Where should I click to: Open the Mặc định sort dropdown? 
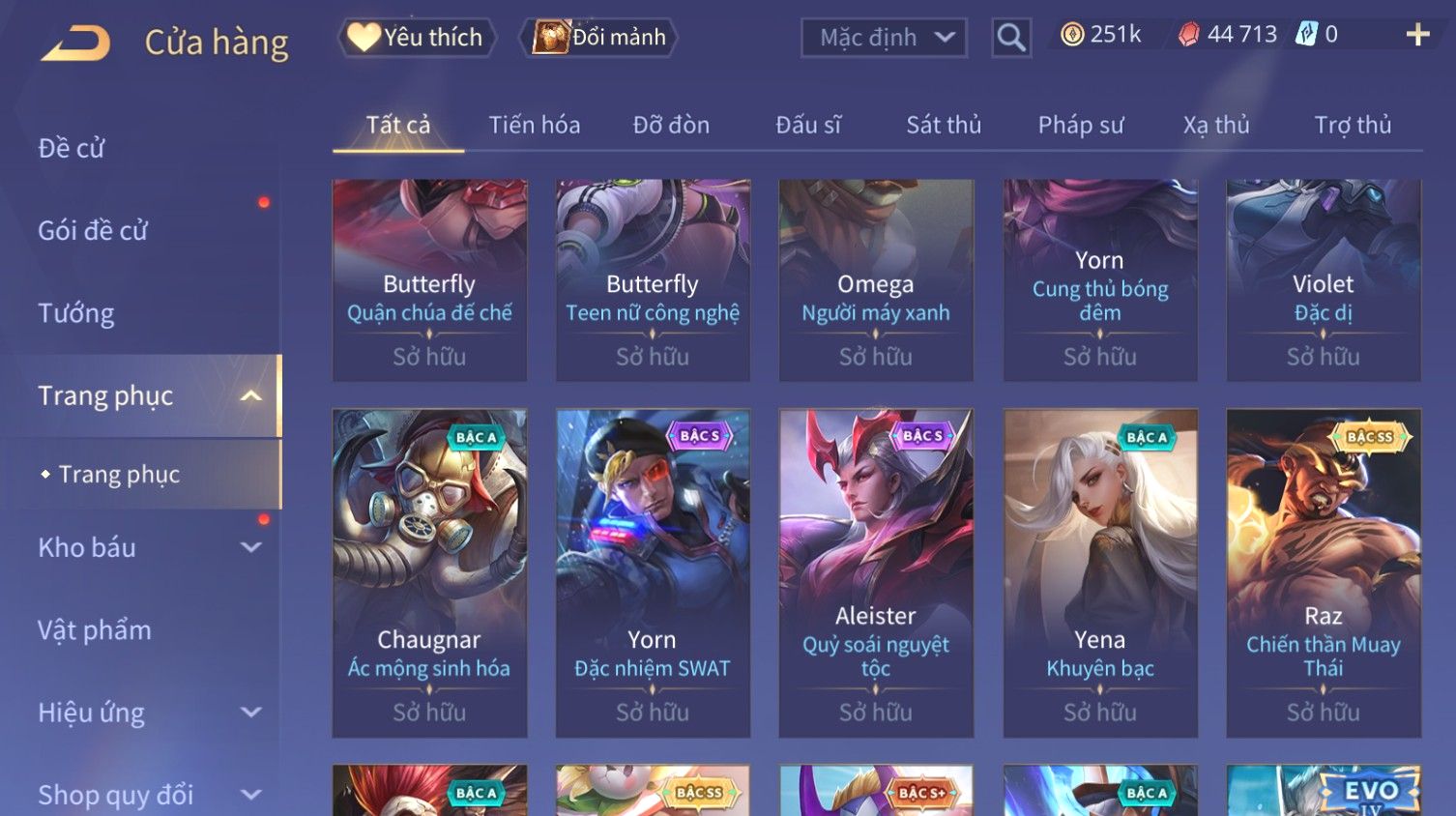(884, 38)
